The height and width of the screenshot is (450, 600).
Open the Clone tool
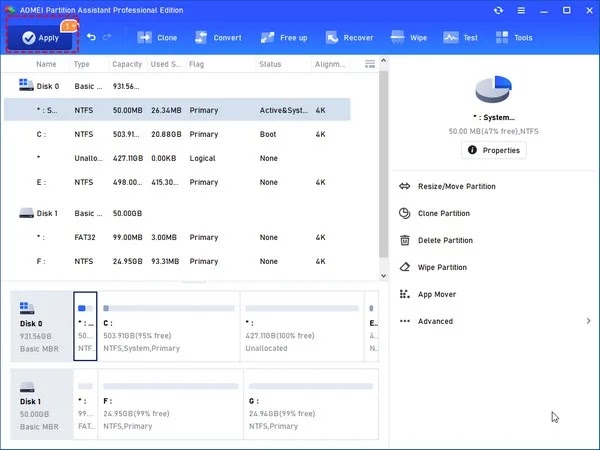click(157, 38)
